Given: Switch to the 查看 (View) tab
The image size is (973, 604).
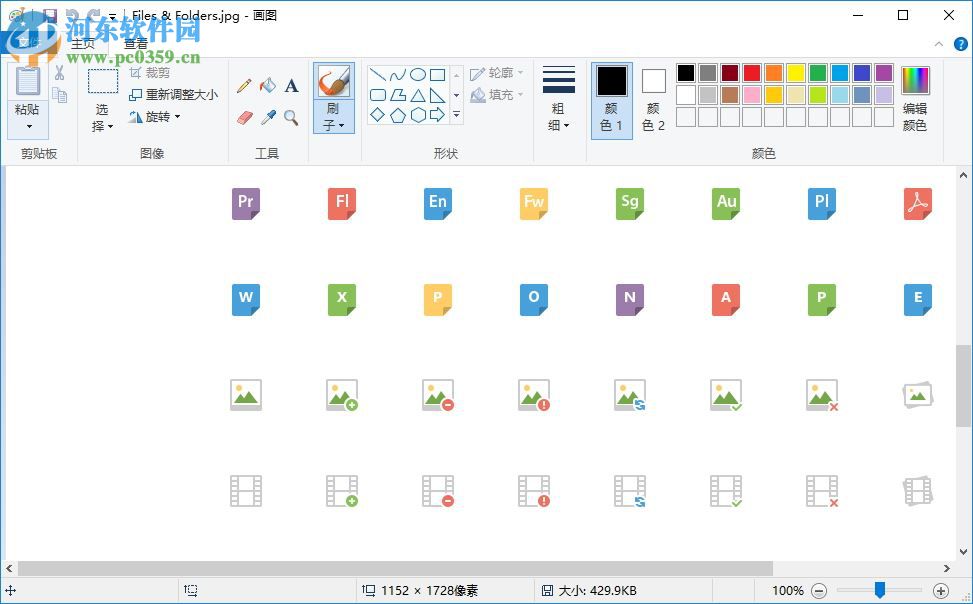Looking at the screenshot, I should 138,44.
